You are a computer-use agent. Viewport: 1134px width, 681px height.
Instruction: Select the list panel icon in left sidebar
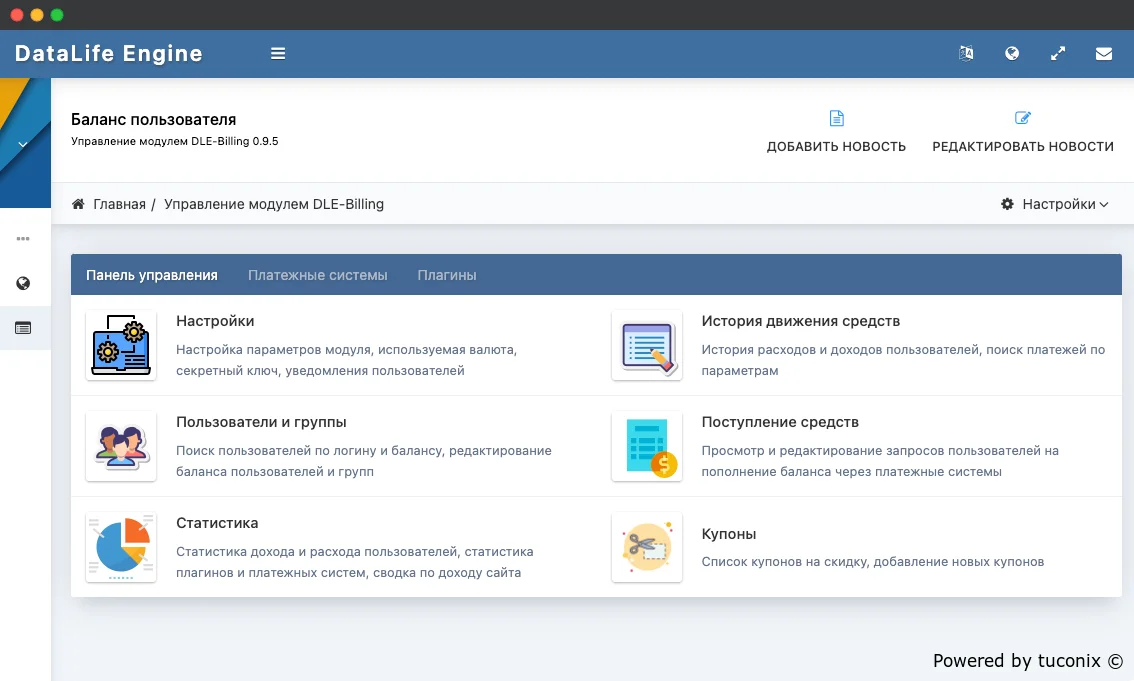(x=23, y=328)
